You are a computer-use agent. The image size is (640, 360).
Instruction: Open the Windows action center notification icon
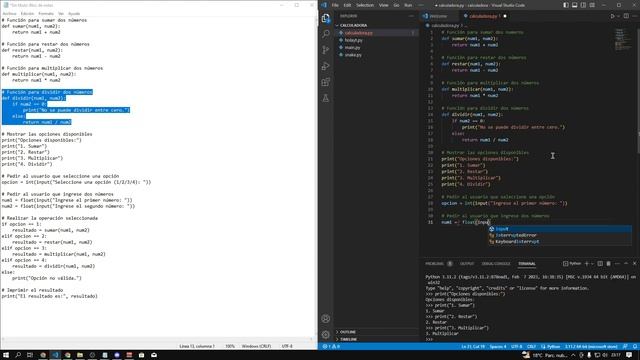coord(629,355)
